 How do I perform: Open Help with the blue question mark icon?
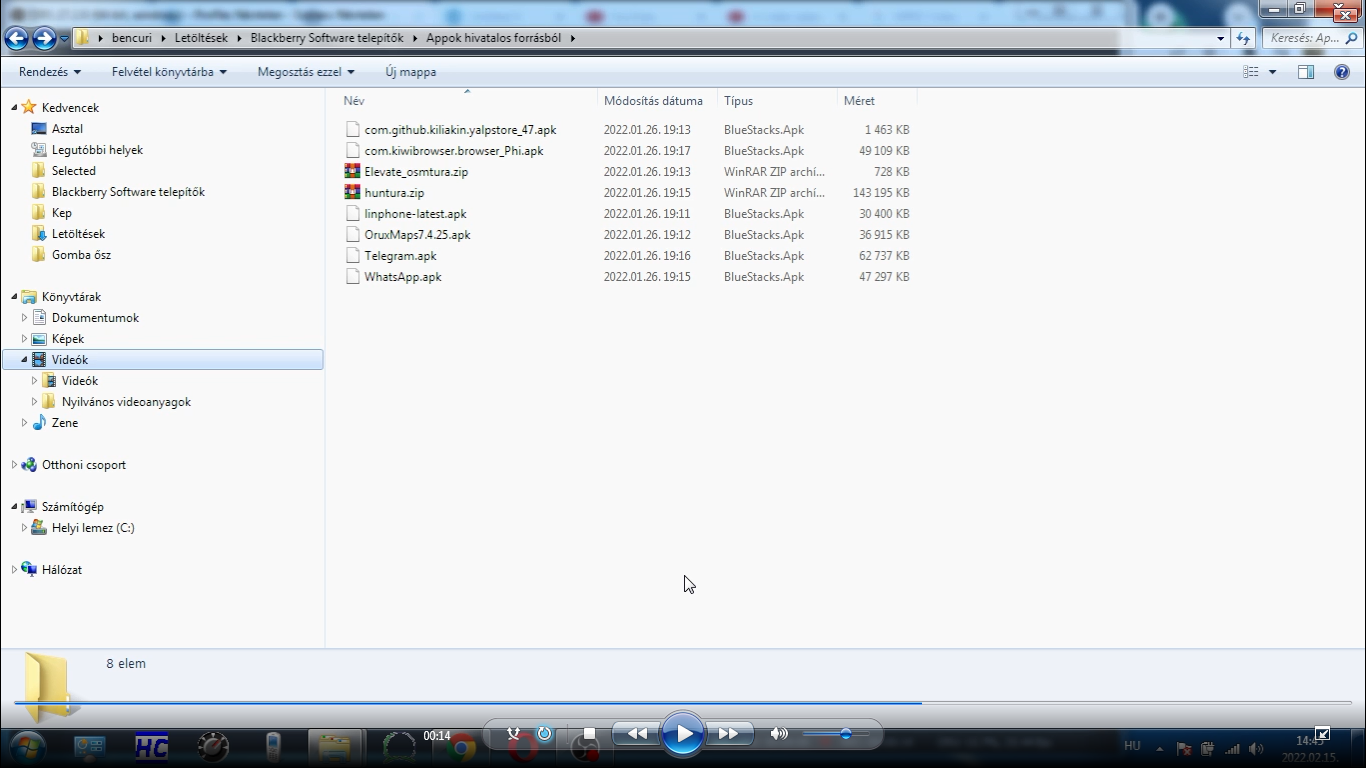(x=1342, y=72)
